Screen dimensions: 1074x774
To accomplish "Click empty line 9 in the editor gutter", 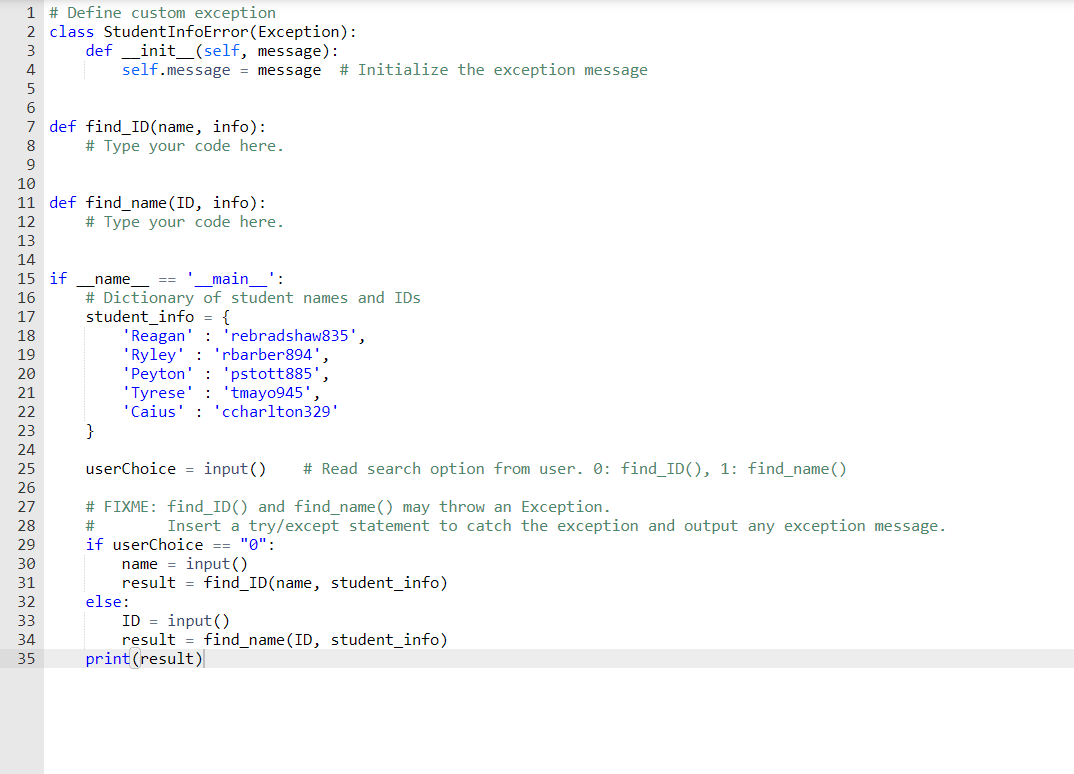I will (30, 165).
